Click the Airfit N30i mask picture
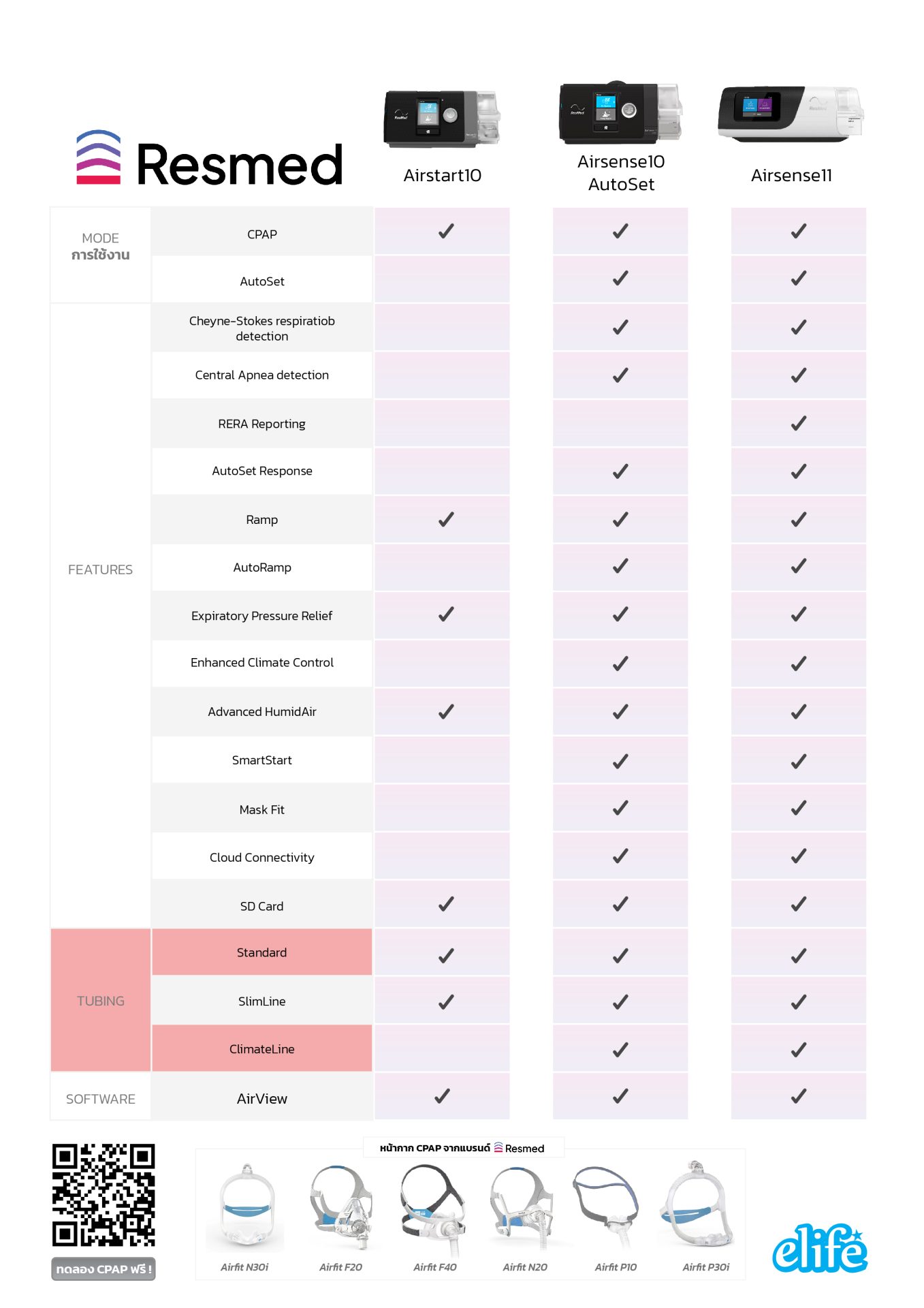924x1308 pixels. point(246,1207)
